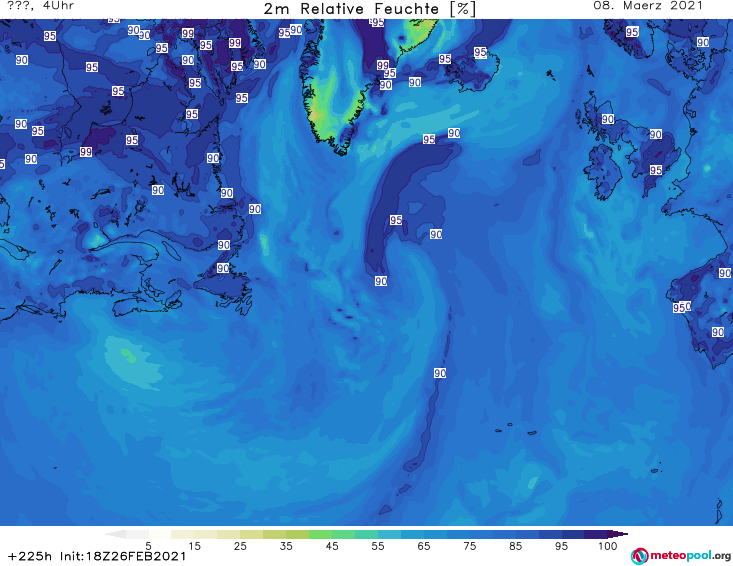Click the color scale value '15'
The image size is (733, 566).
[x=194, y=546]
